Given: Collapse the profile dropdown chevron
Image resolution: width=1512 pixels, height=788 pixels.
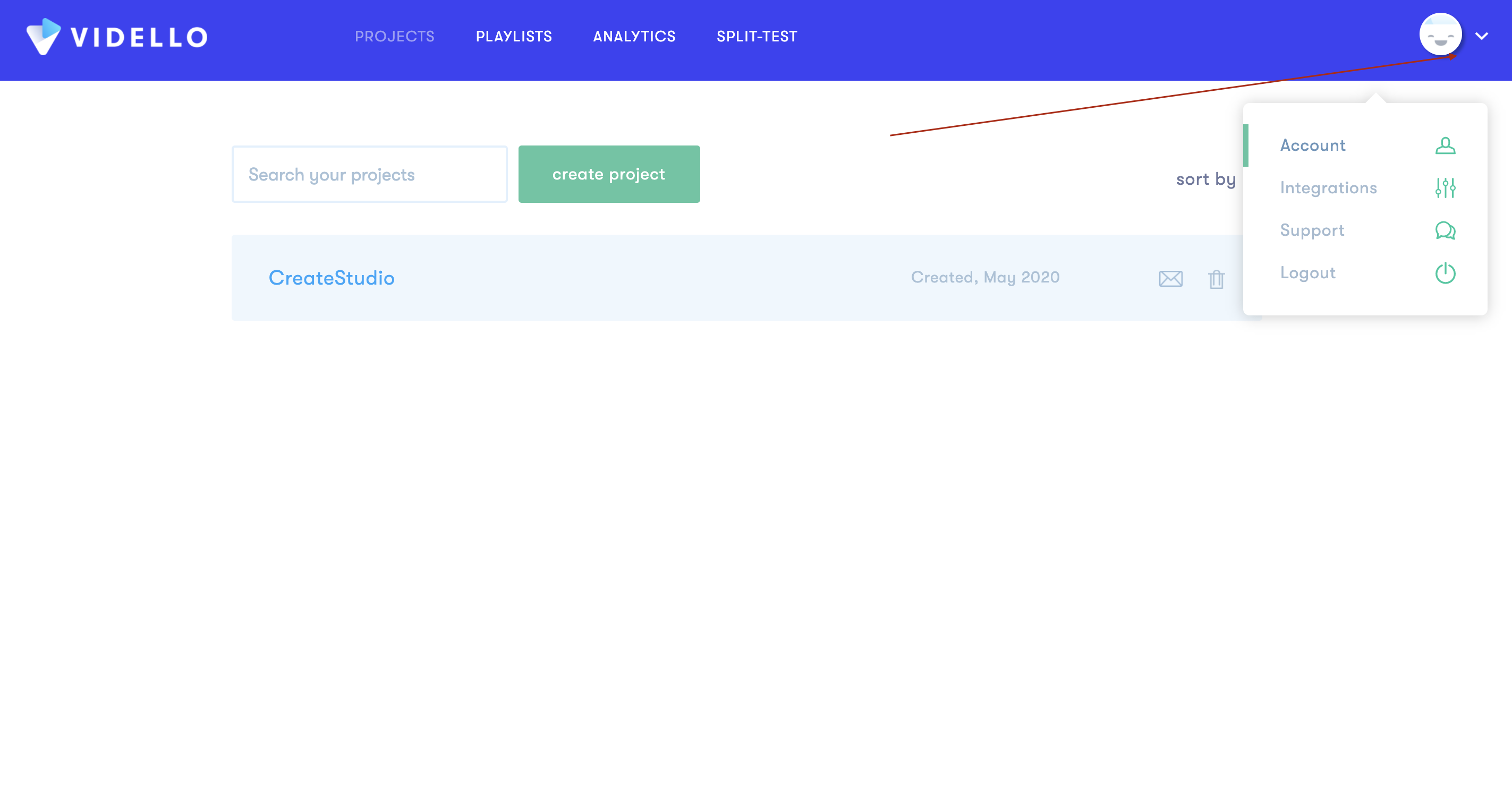Looking at the screenshot, I should 1482,37.
